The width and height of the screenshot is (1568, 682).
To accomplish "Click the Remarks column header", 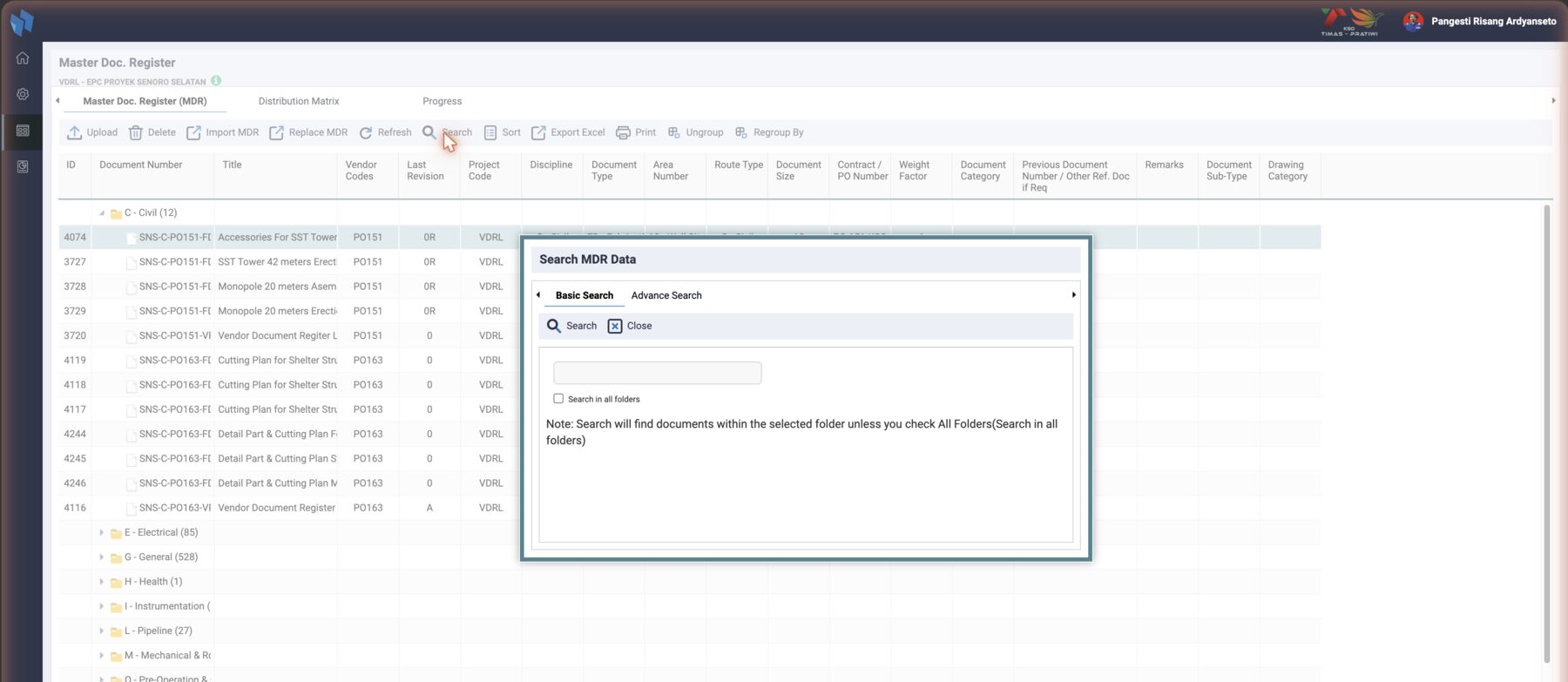I will coord(1164,165).
